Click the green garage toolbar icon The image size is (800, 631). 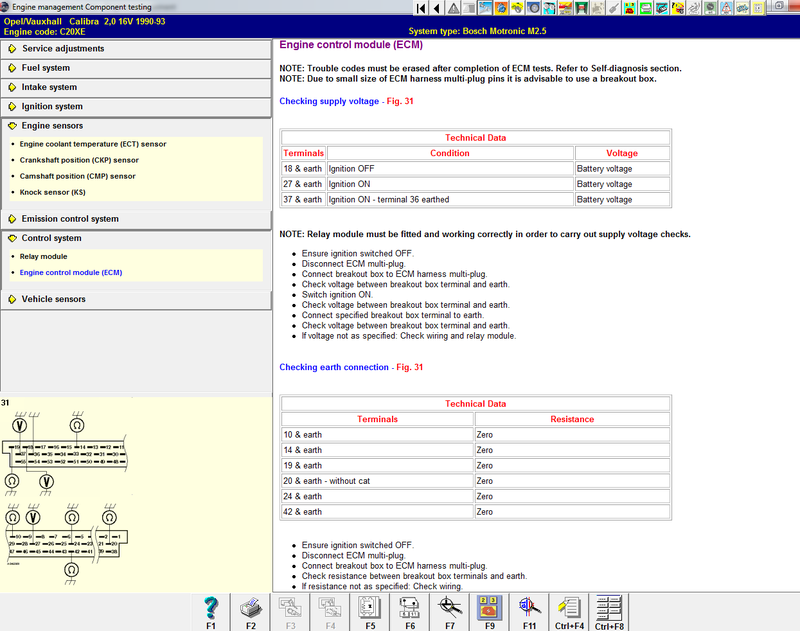[581, 8]
